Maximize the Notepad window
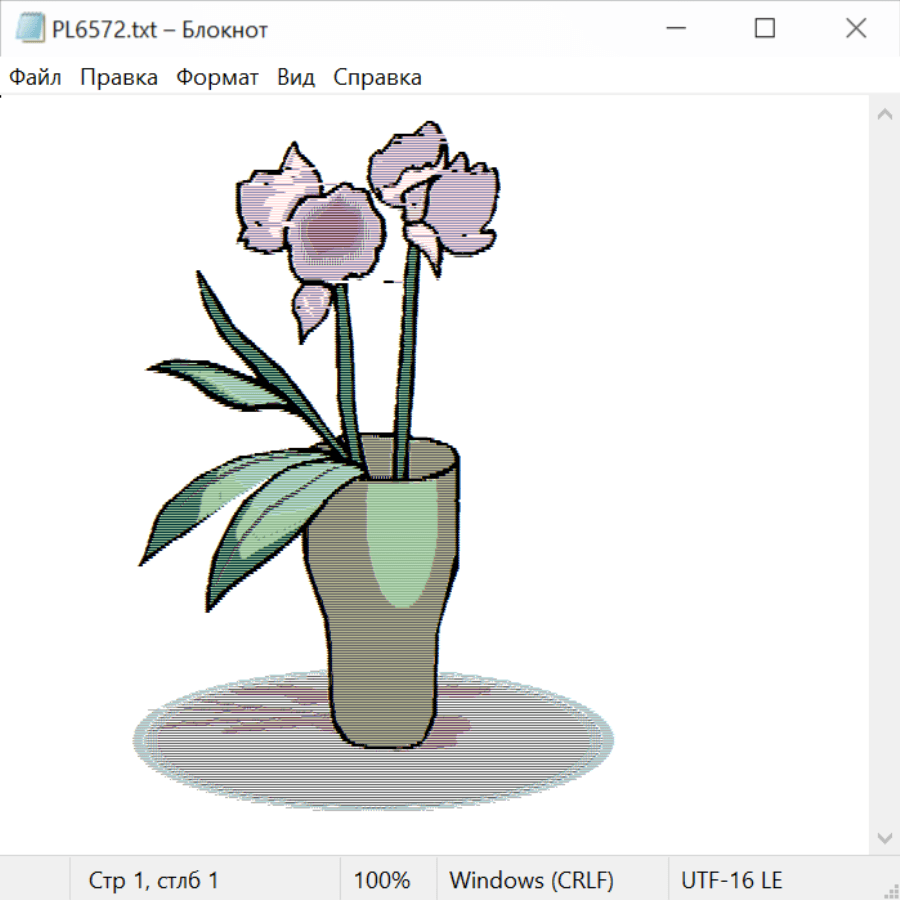Image resolution: width=900 pixels, height=900 pixels. pyautogui.click(x=765, y=29)
